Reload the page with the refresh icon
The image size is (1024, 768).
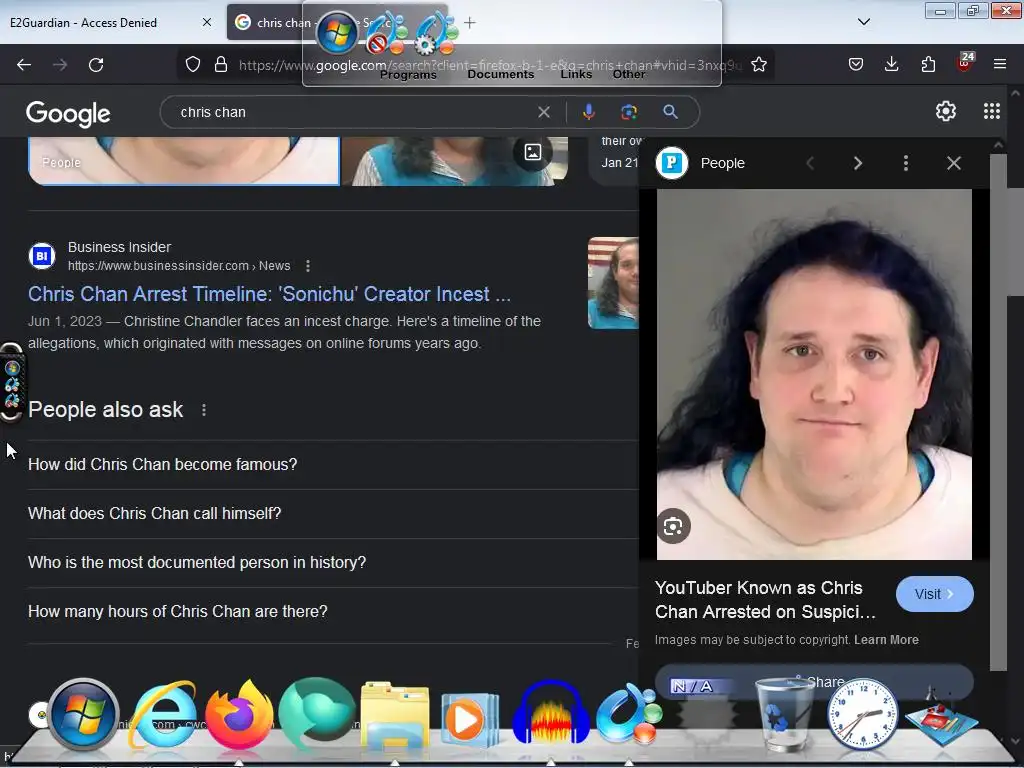point(96,65)
